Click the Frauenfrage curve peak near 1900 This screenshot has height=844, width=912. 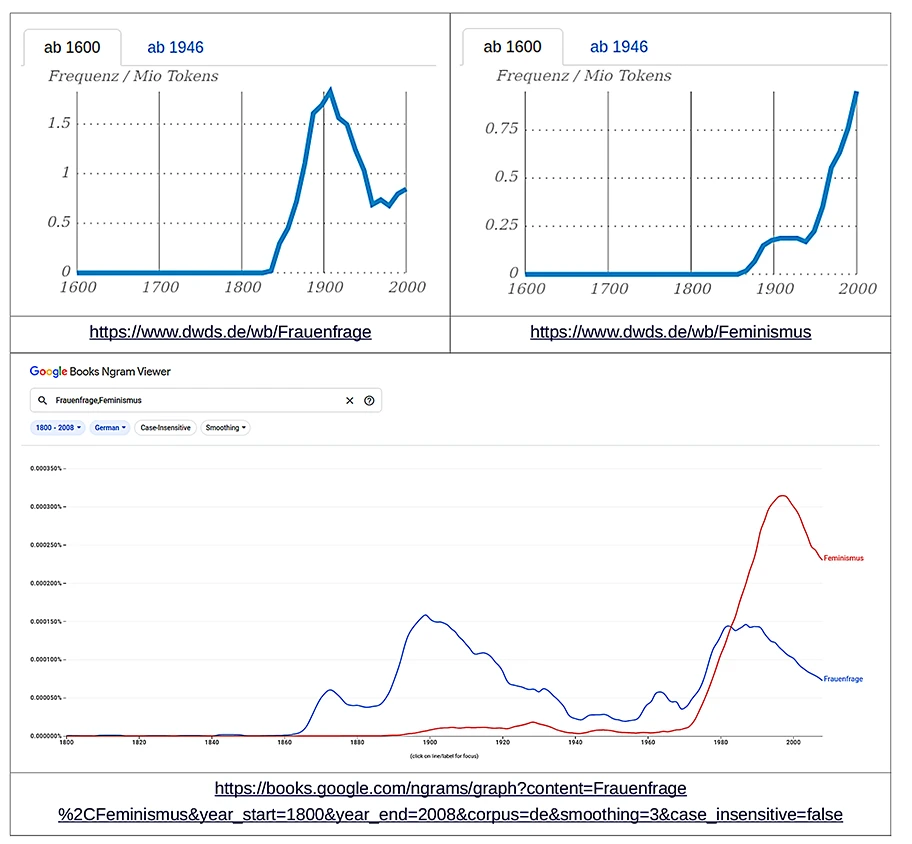tap(426, 615)
